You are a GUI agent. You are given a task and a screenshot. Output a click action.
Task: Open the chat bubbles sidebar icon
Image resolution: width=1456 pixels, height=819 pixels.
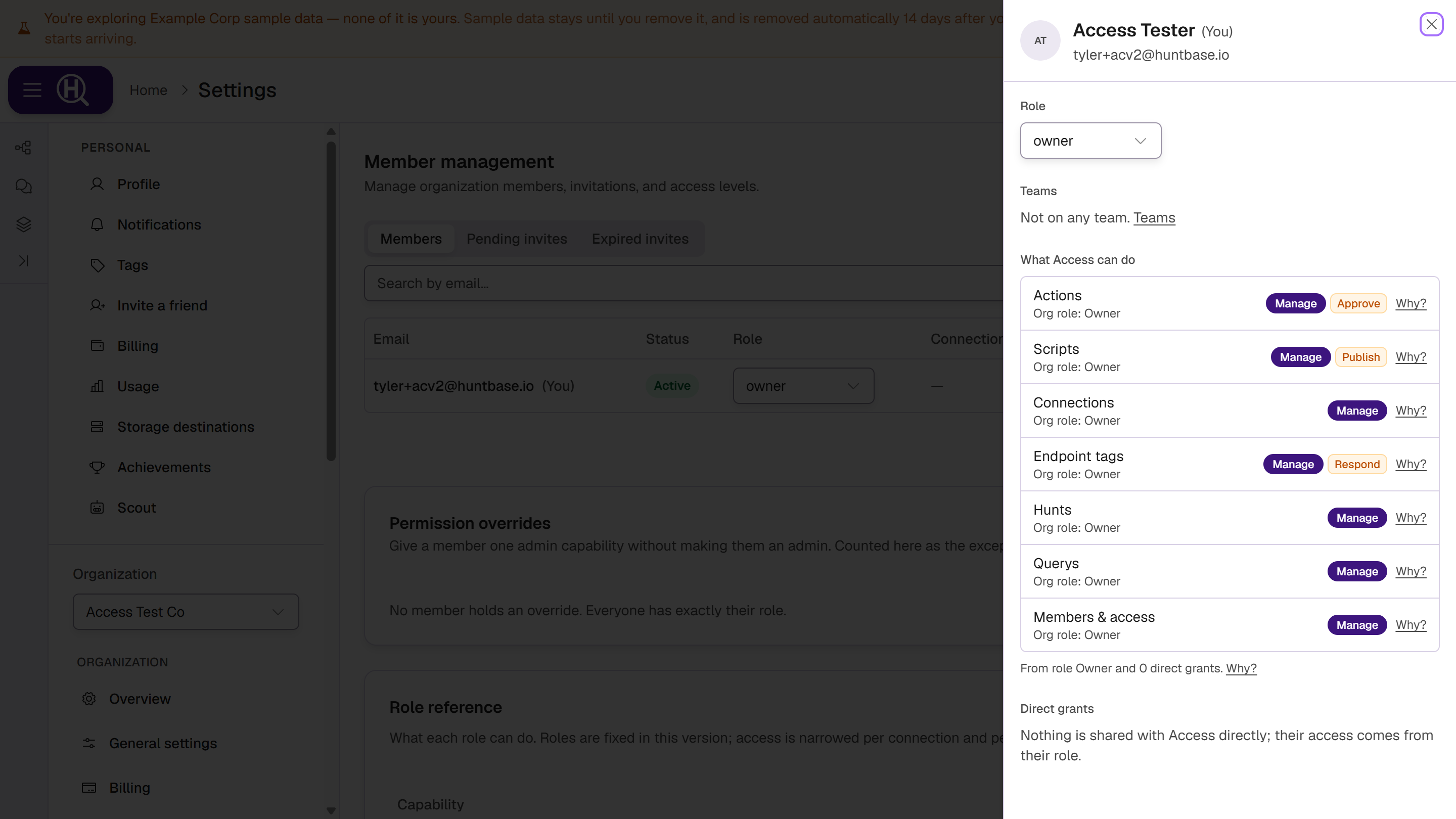coord(23,186)
